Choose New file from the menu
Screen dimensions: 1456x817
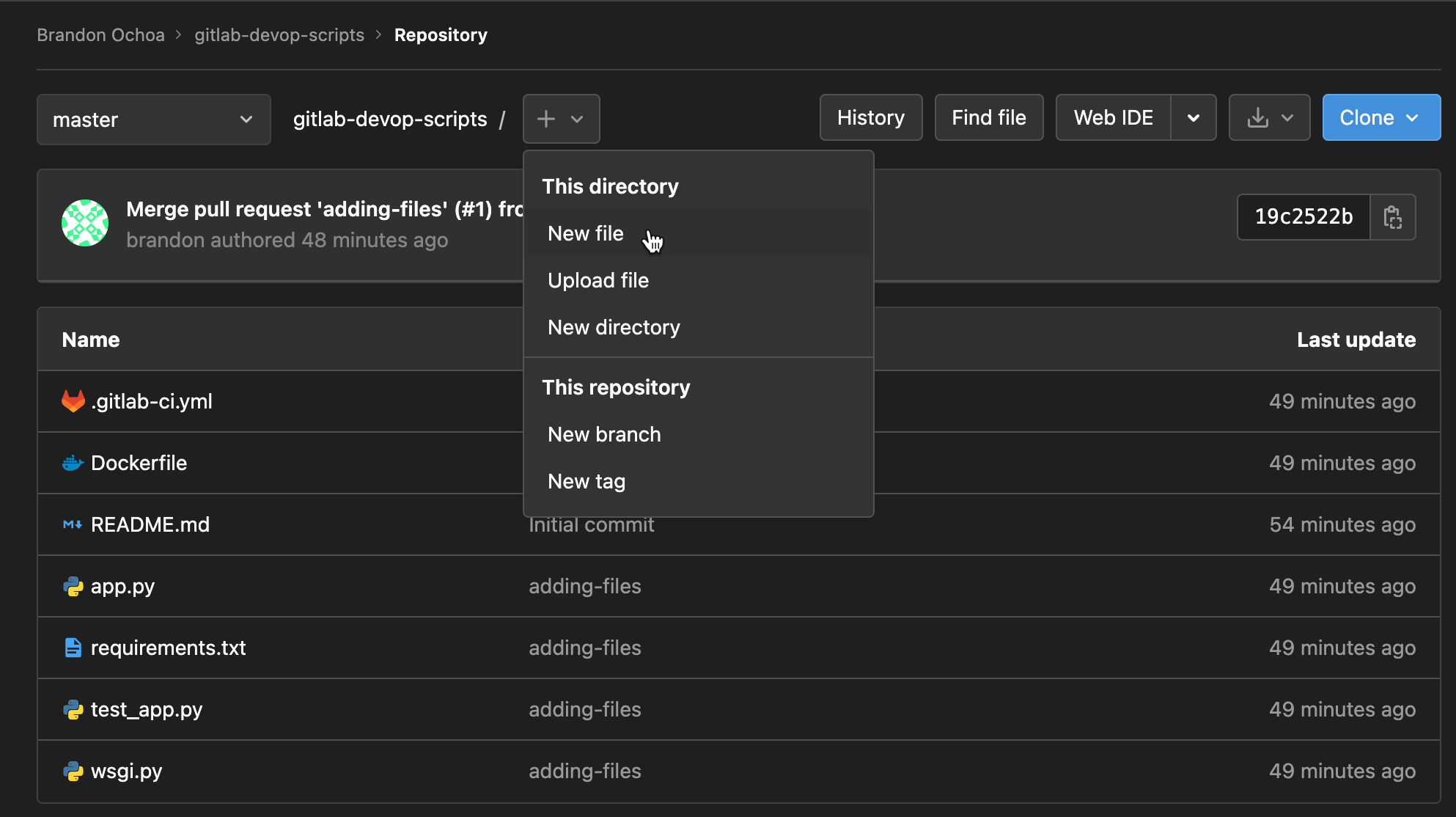tap(585, 233)
